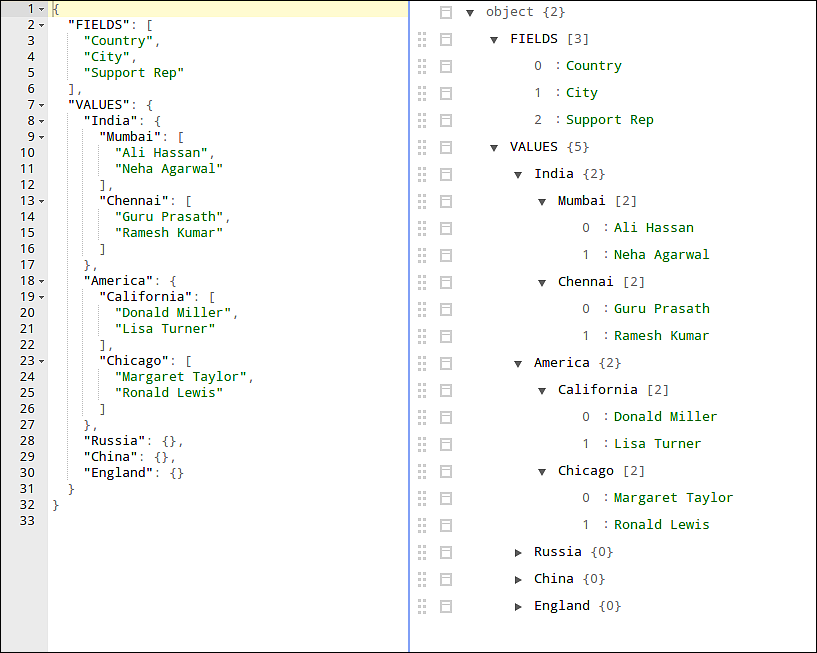817x653 pixels.
Task: Click the drag handle next to the India node
Action: (x=421, y=173)
